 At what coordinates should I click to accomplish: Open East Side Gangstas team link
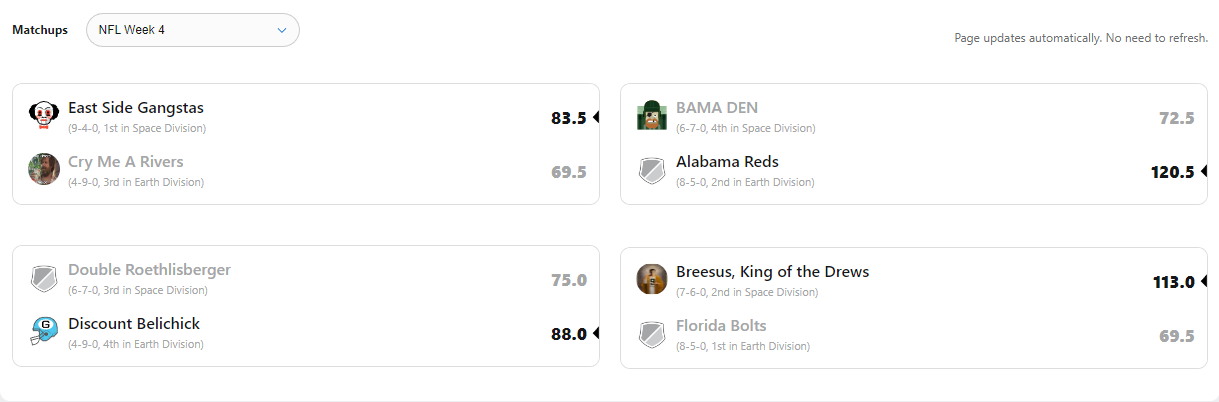[136, 108]
